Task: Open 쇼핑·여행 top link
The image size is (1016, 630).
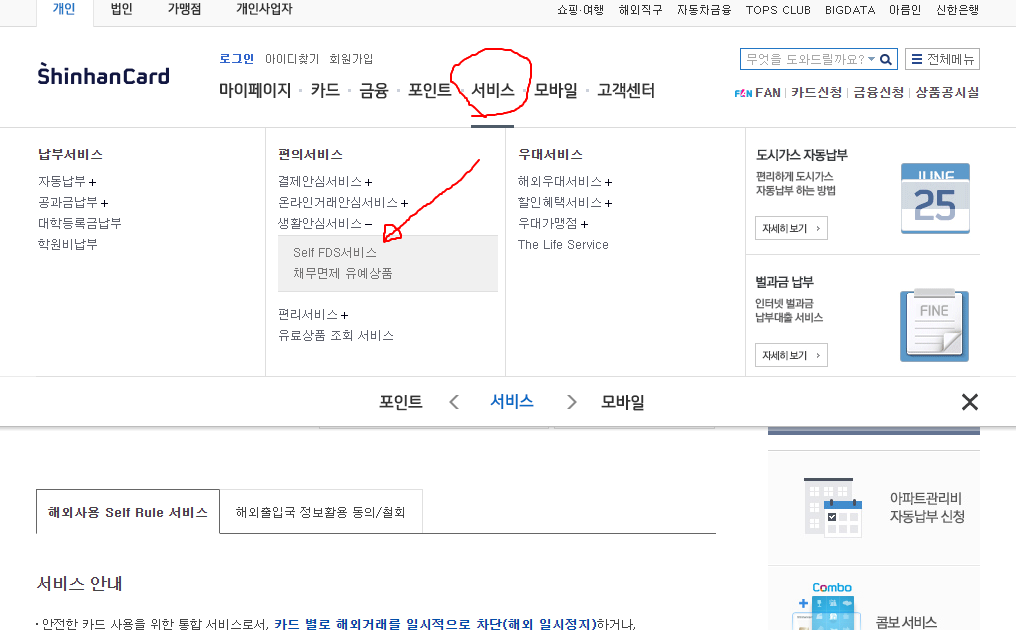Action: click(581, 10)
